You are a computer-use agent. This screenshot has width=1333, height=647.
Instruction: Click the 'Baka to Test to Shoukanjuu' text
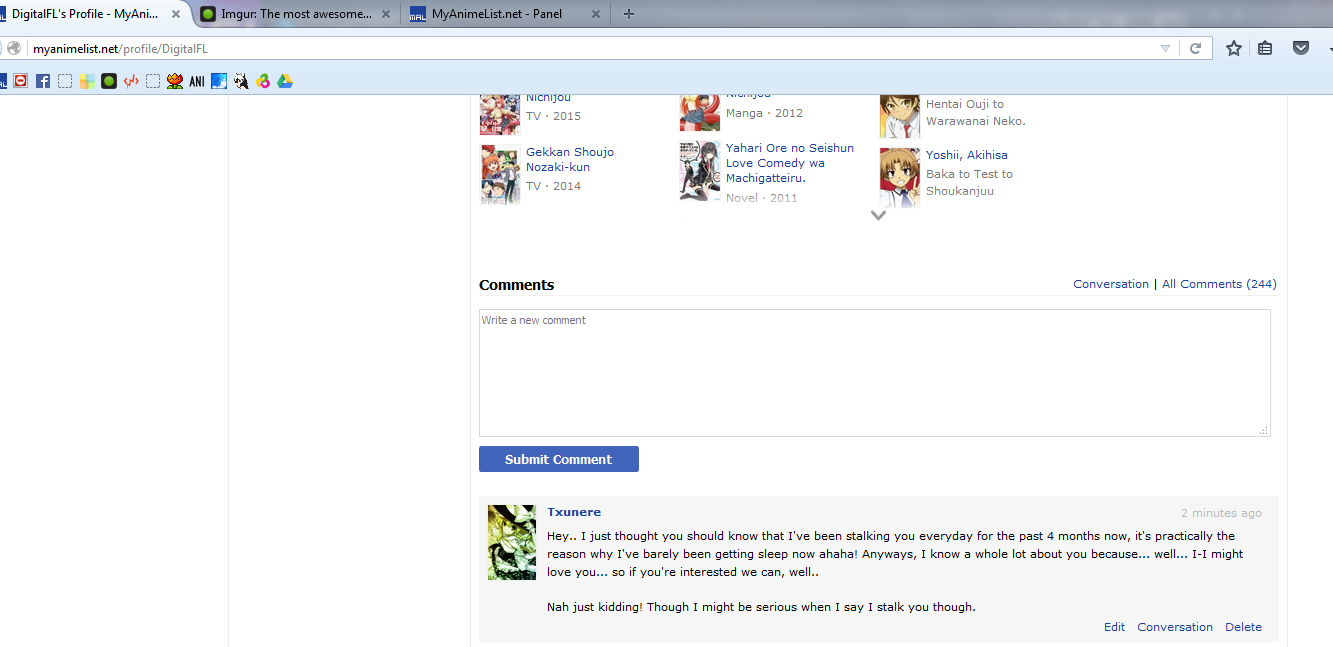[969, 182]
